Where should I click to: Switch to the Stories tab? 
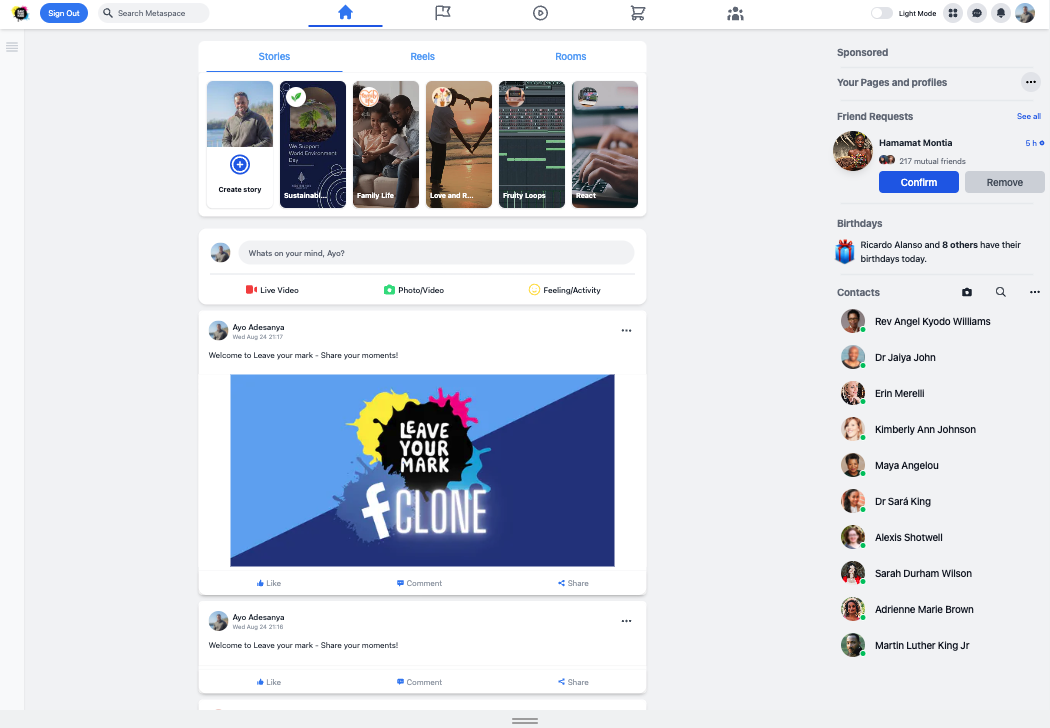point(274,57)
